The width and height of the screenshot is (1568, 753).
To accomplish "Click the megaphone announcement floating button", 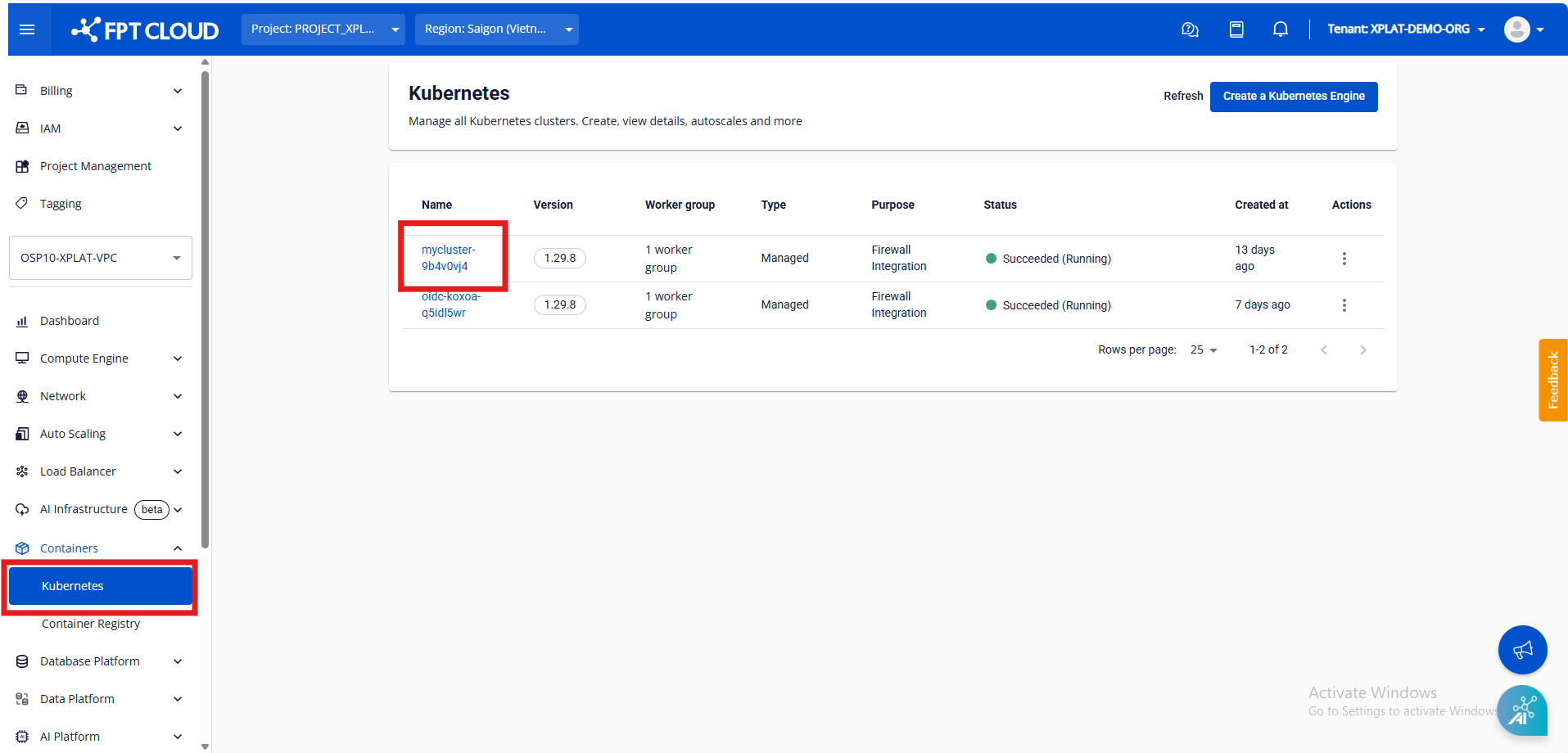I will [1522, 650].
